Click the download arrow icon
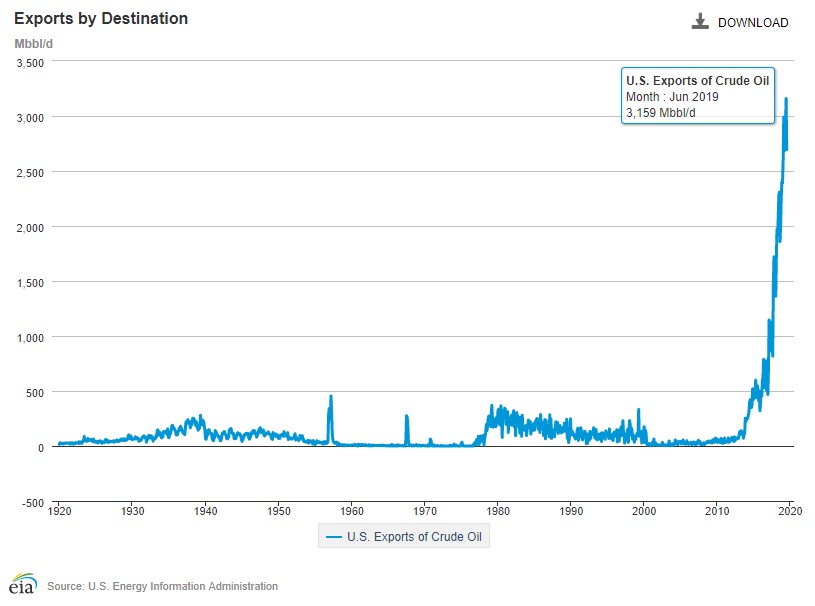 [700, 22]
